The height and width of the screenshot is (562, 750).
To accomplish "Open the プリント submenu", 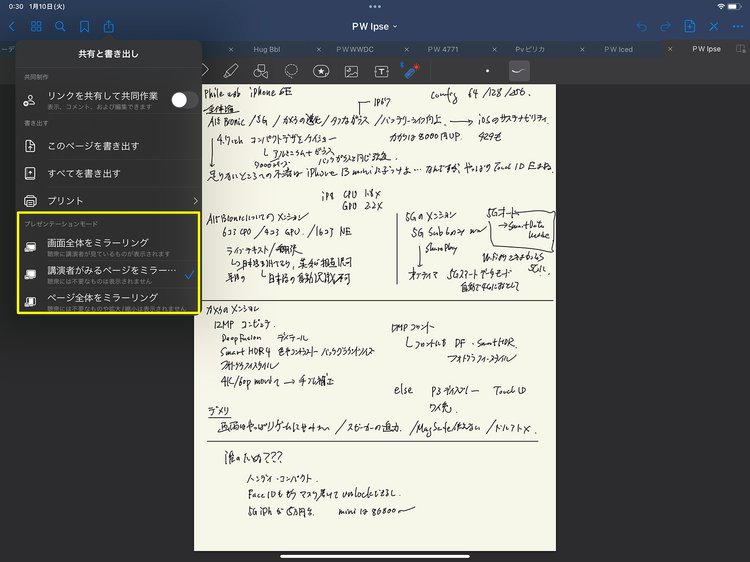I will [110, 200].
